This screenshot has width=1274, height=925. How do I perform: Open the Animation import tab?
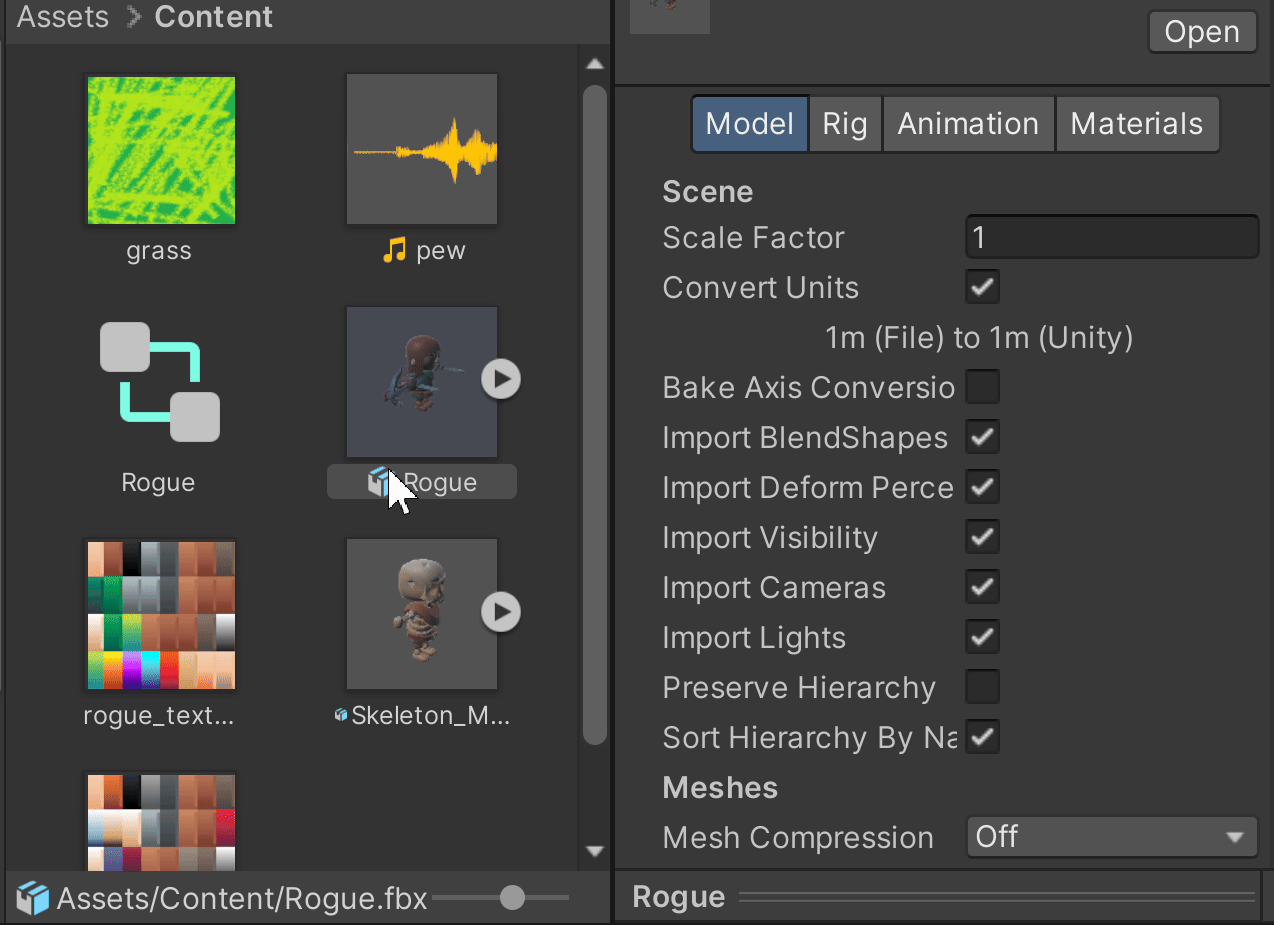[967, 123]
